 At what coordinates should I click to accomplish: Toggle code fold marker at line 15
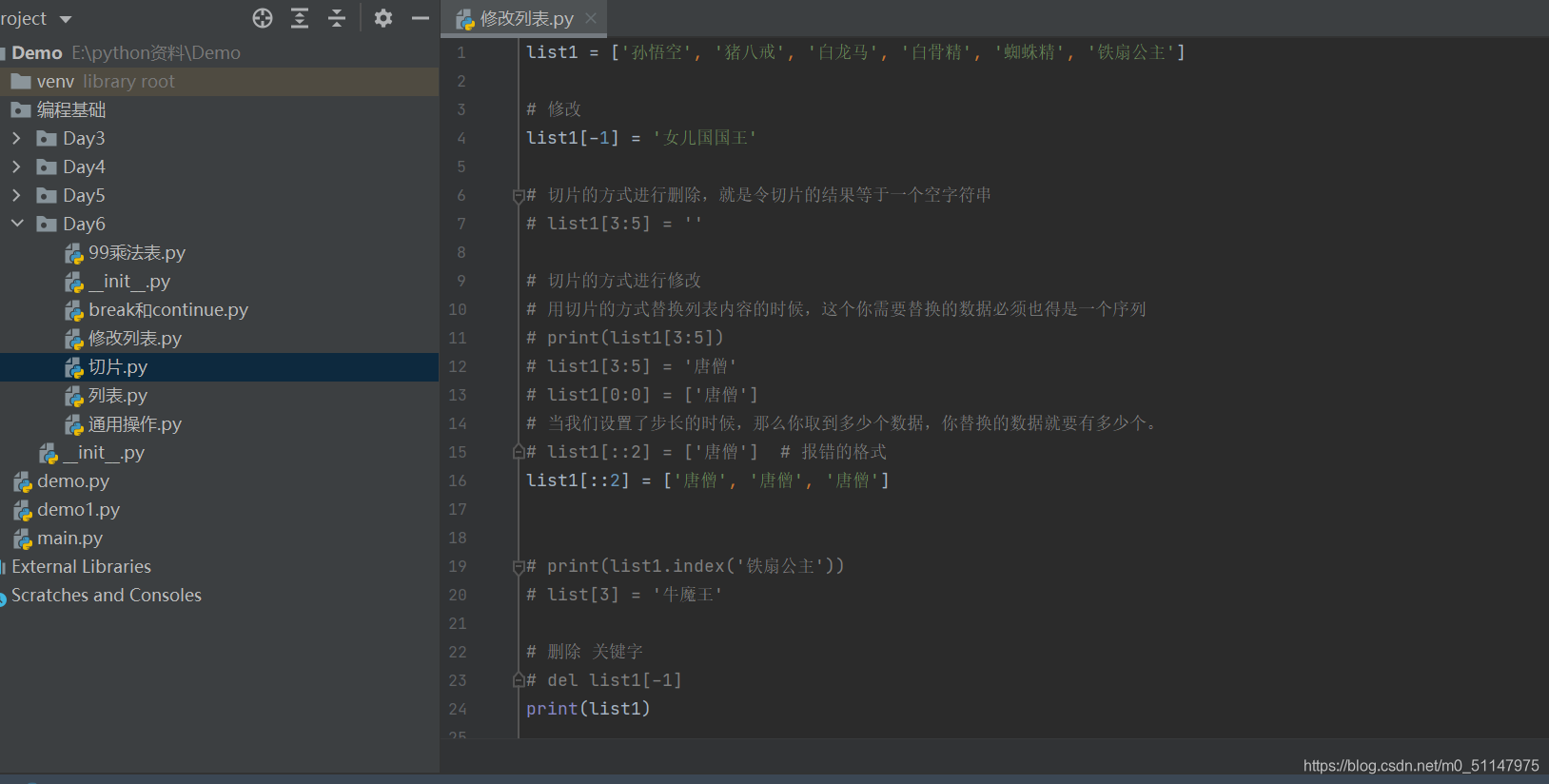[x=519, y=451]
